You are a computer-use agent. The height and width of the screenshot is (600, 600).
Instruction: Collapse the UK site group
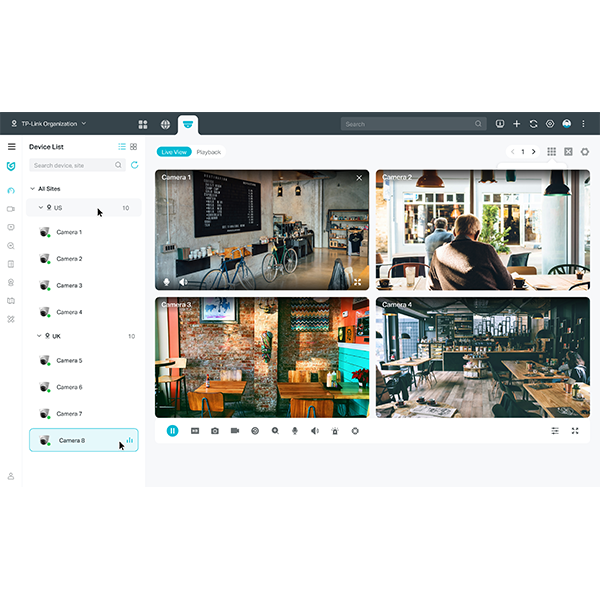click(39, 336)
